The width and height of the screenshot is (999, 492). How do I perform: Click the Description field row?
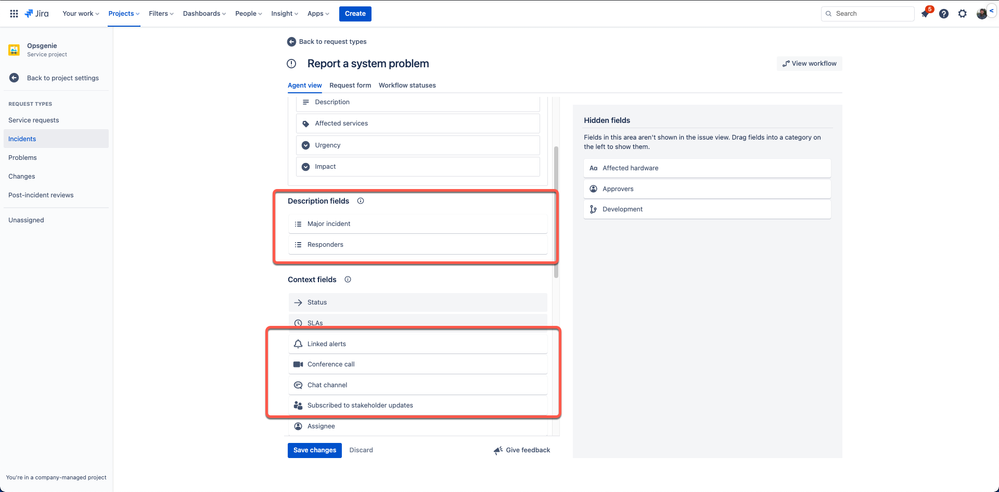[x=418, y=102]
